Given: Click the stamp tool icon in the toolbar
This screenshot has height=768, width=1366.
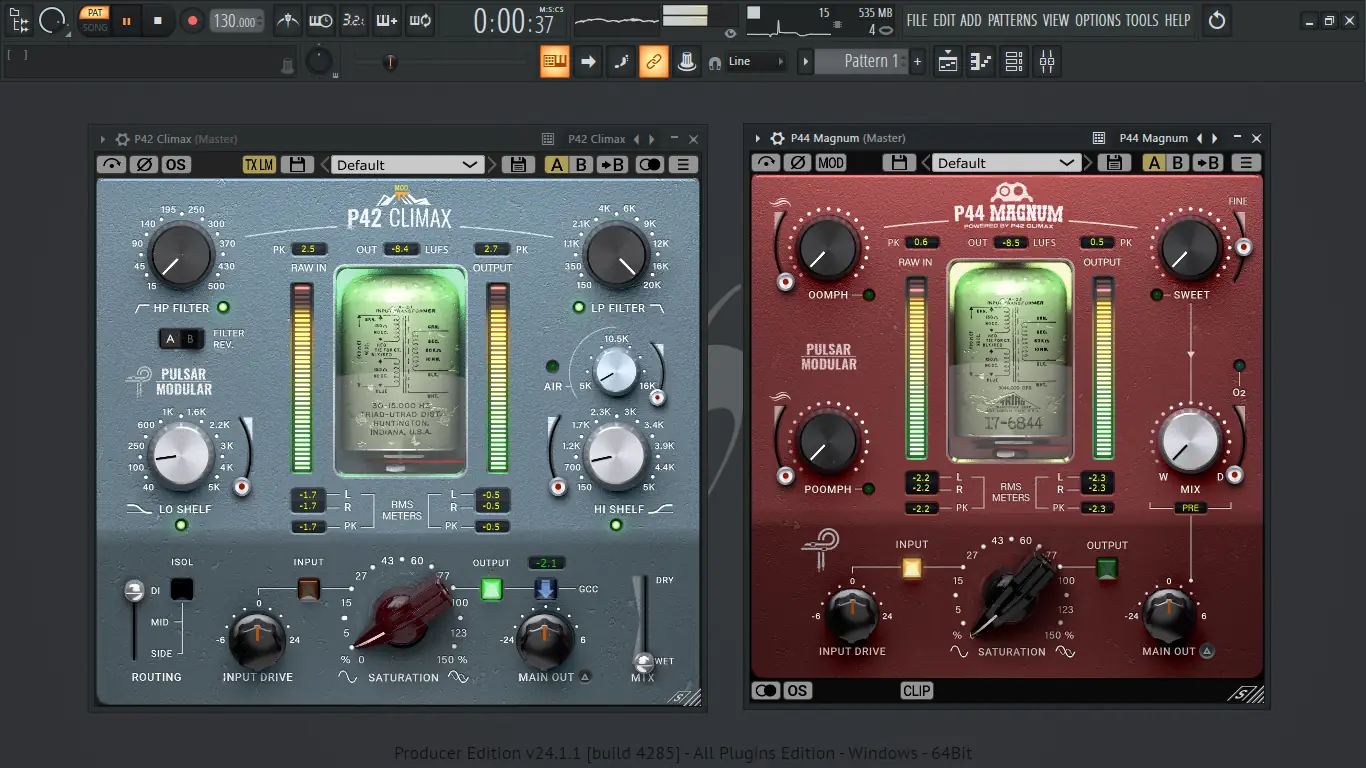Looking at the screenshot, I should pos(686,62).
